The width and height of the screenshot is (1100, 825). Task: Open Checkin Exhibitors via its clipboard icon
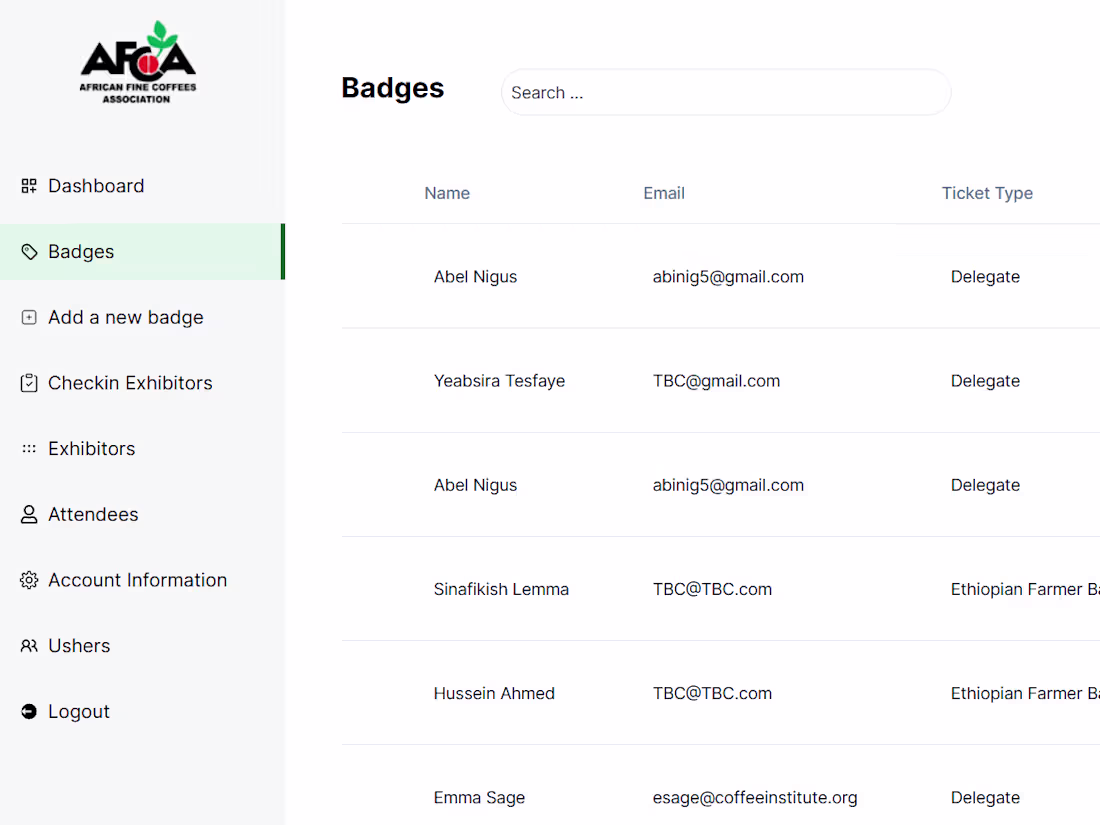28,382
